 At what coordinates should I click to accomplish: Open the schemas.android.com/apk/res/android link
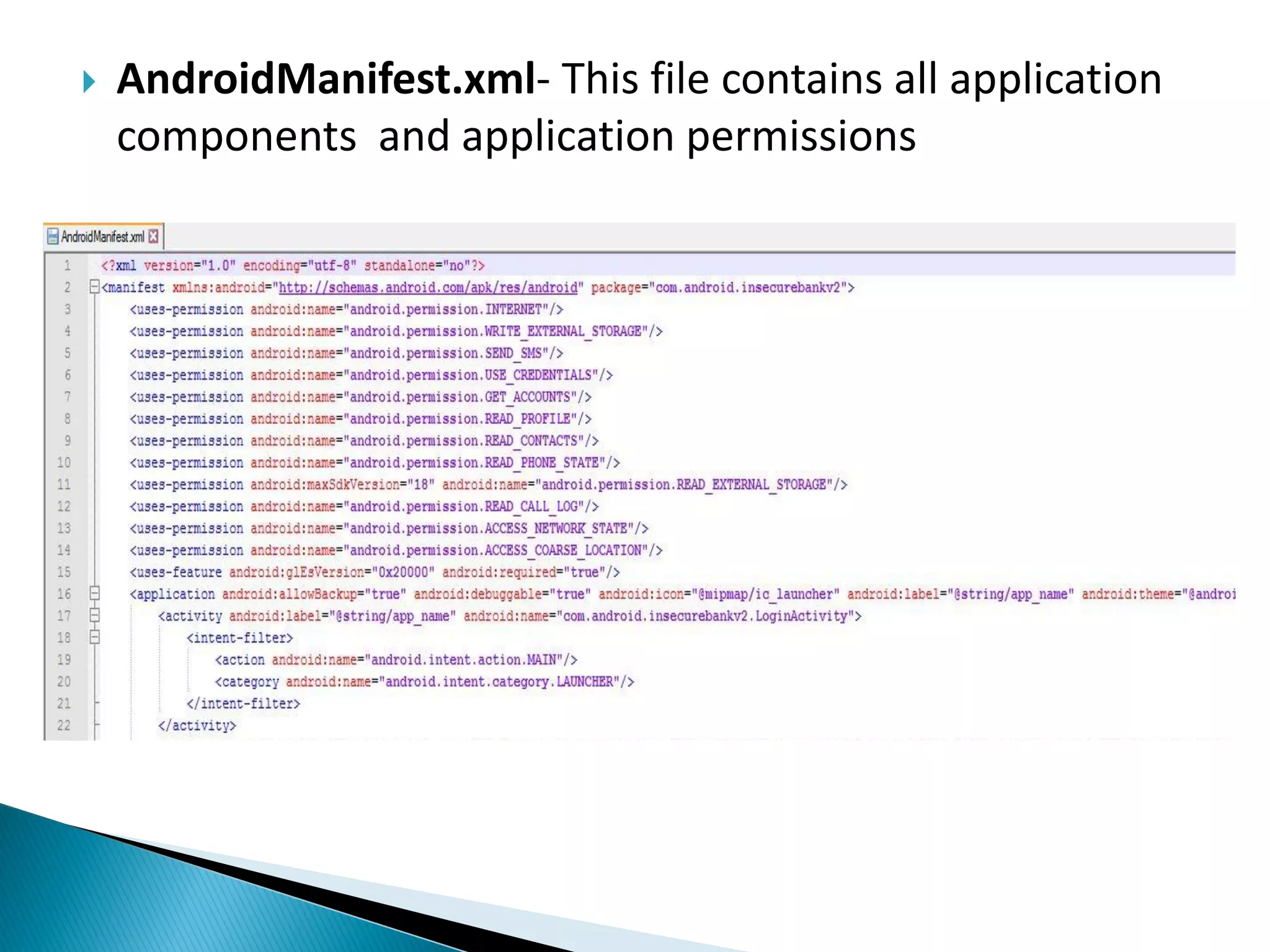point(429,288)
